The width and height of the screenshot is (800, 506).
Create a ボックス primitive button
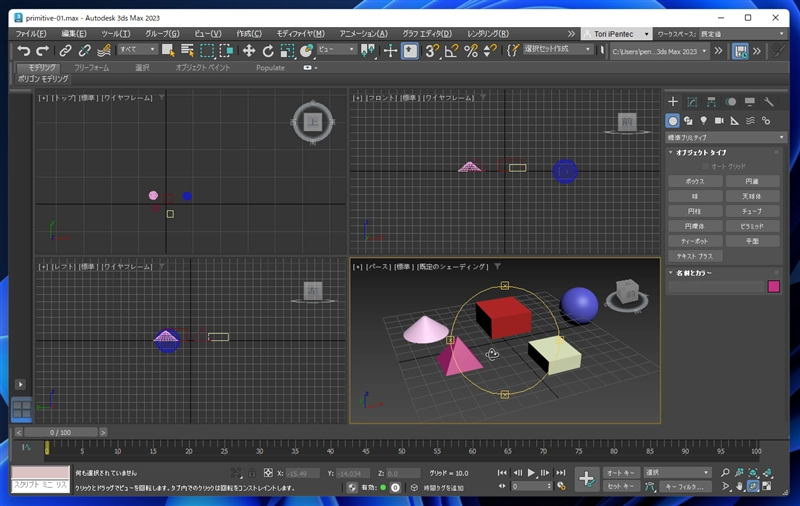pyautogui.click(x=695, y=181)
